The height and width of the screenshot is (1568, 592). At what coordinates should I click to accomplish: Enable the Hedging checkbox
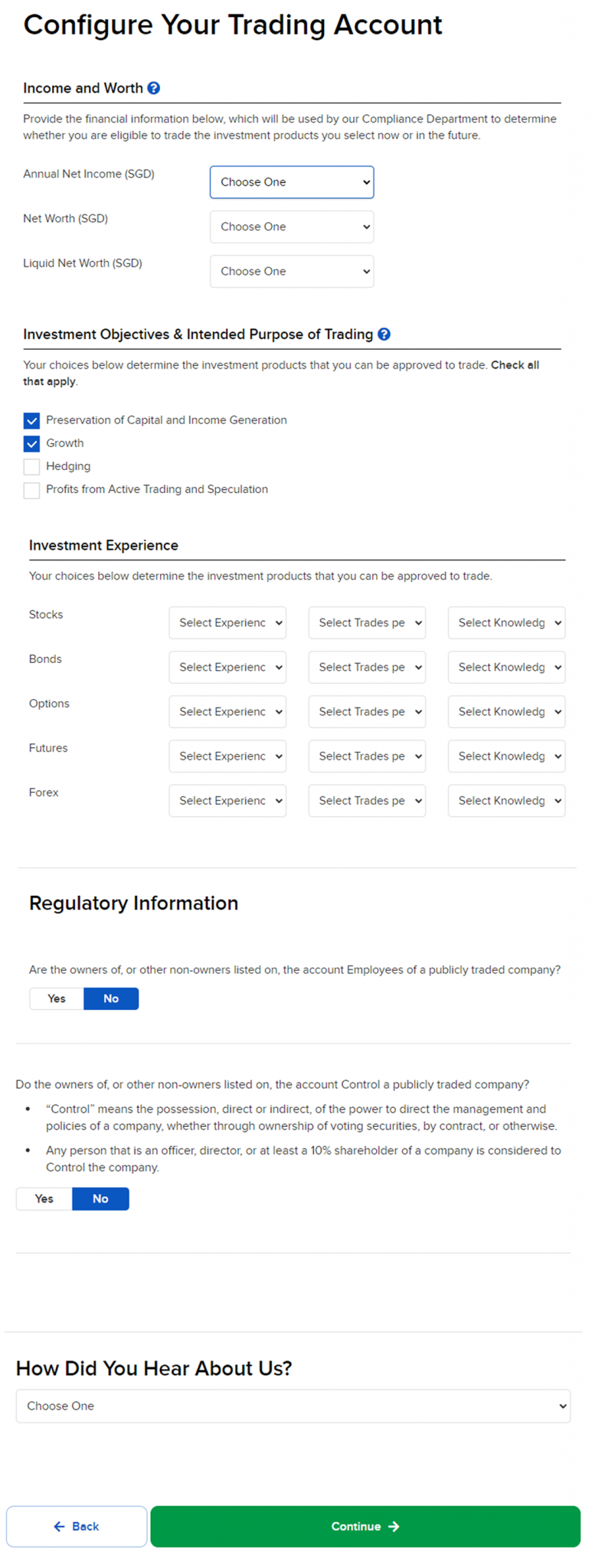tap(31, 466)
